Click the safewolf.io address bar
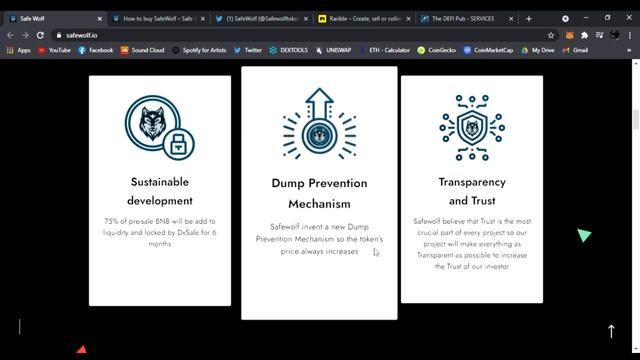640x360 pixels. (x=305, y=36)
